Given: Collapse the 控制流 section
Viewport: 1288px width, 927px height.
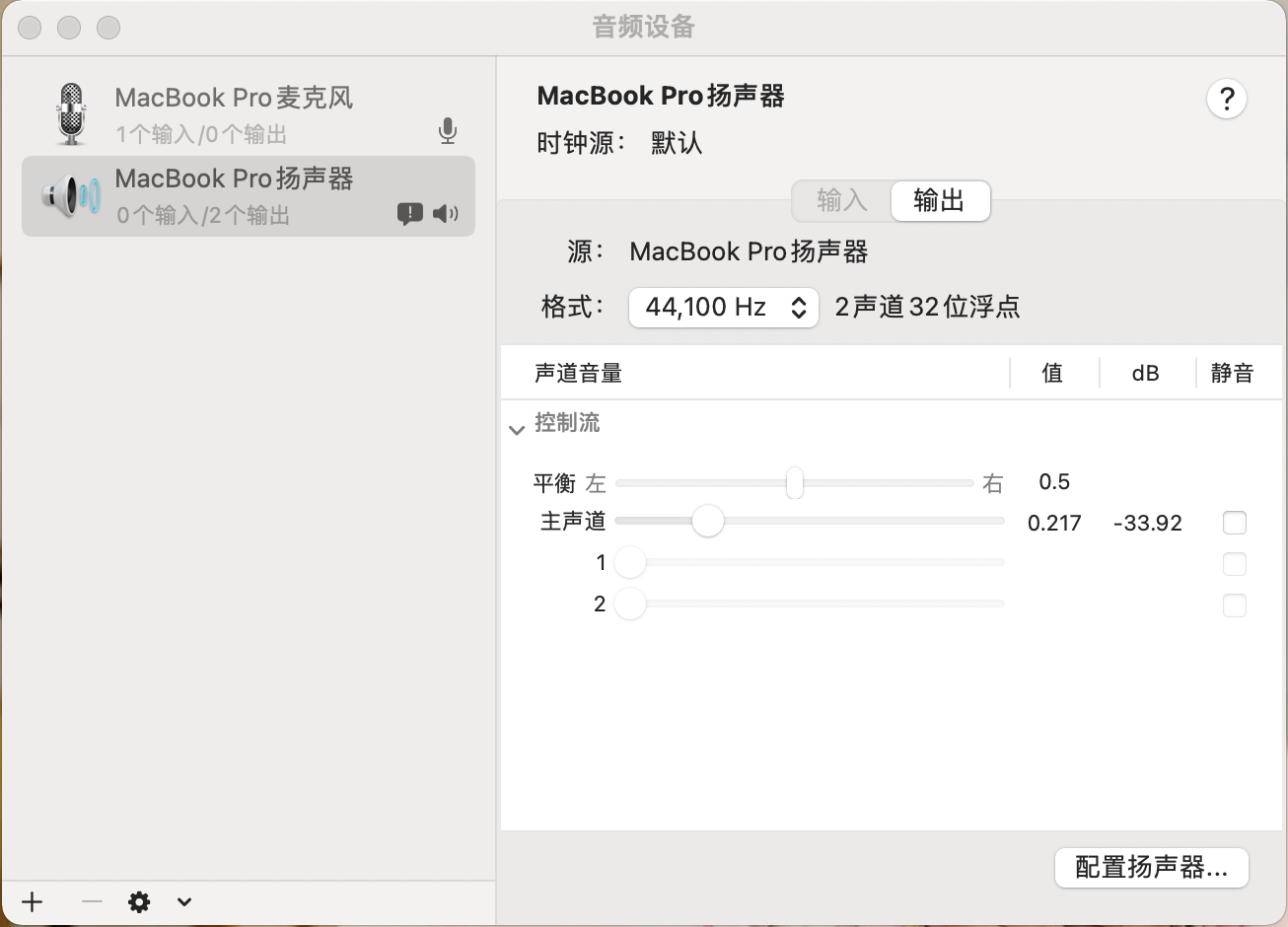Looking at the screenshot, I should point(516,430).
